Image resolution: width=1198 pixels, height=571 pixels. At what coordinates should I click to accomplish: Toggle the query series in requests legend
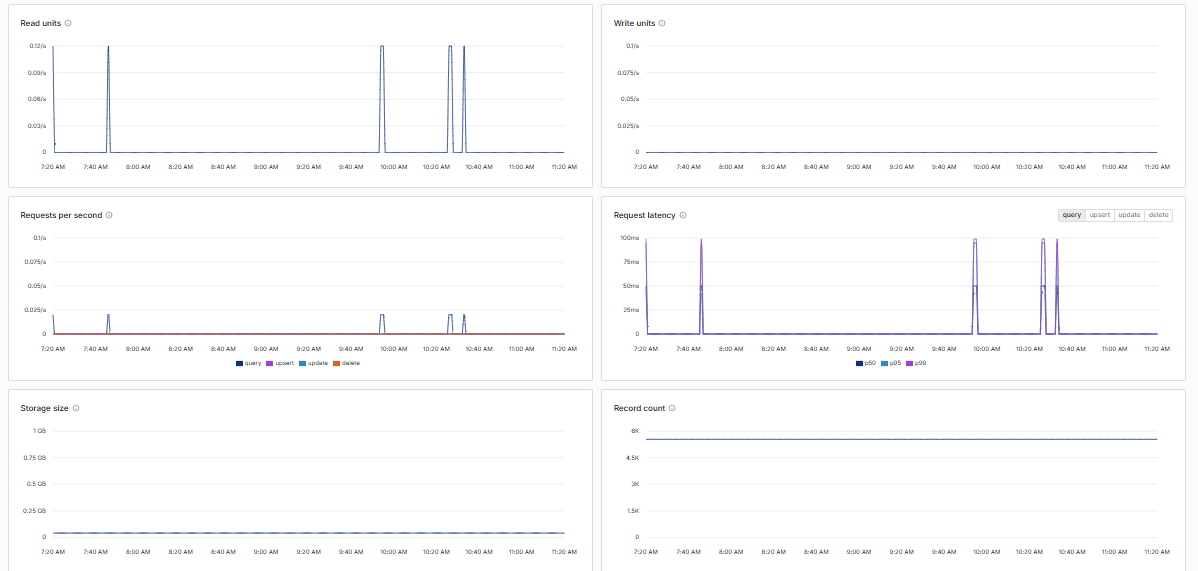coord(249,363)
